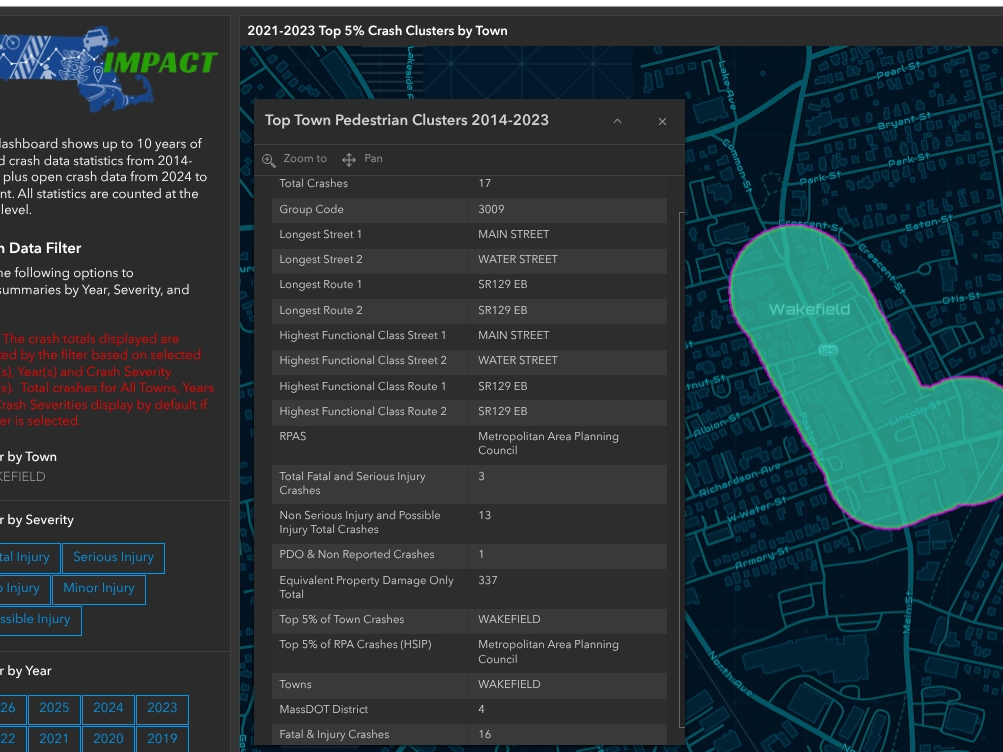Image resolution: width=1003 pixels, height=752 pixels.
Task: Select the 2019 year filter
Action: point(162,739)
